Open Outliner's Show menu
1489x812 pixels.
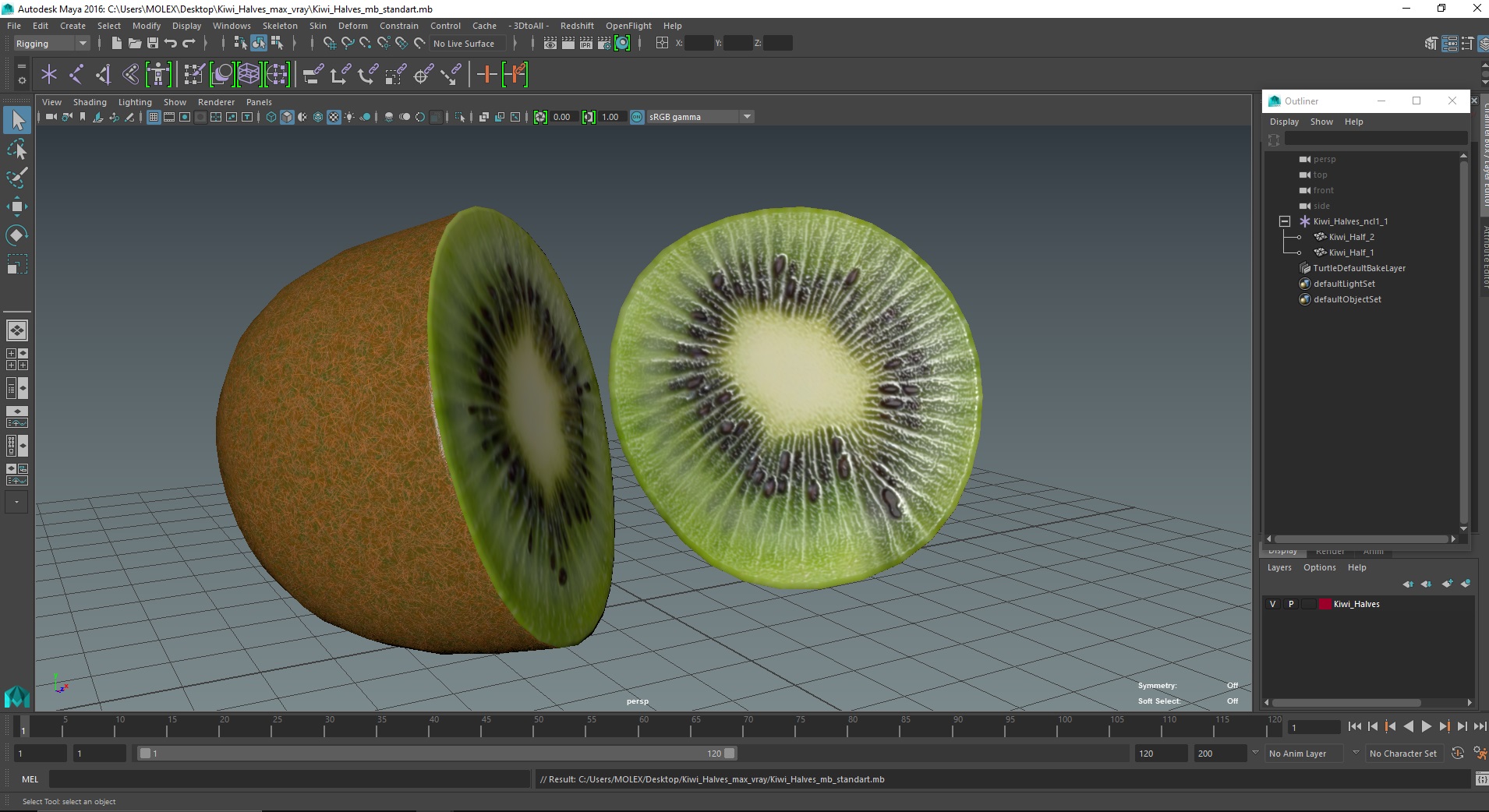click(1321, 122)
